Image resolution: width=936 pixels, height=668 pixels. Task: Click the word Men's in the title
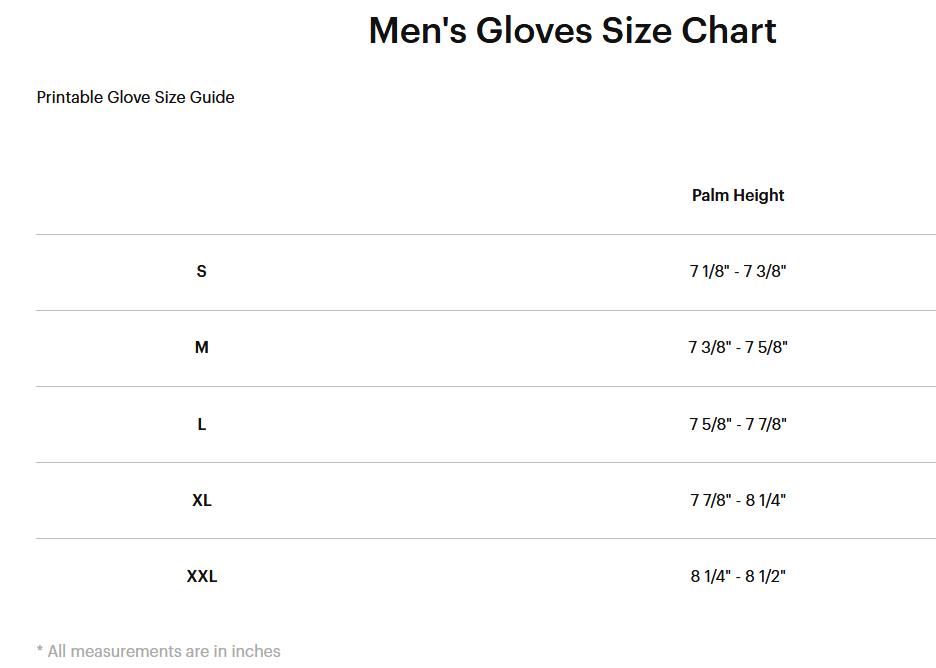418,30
